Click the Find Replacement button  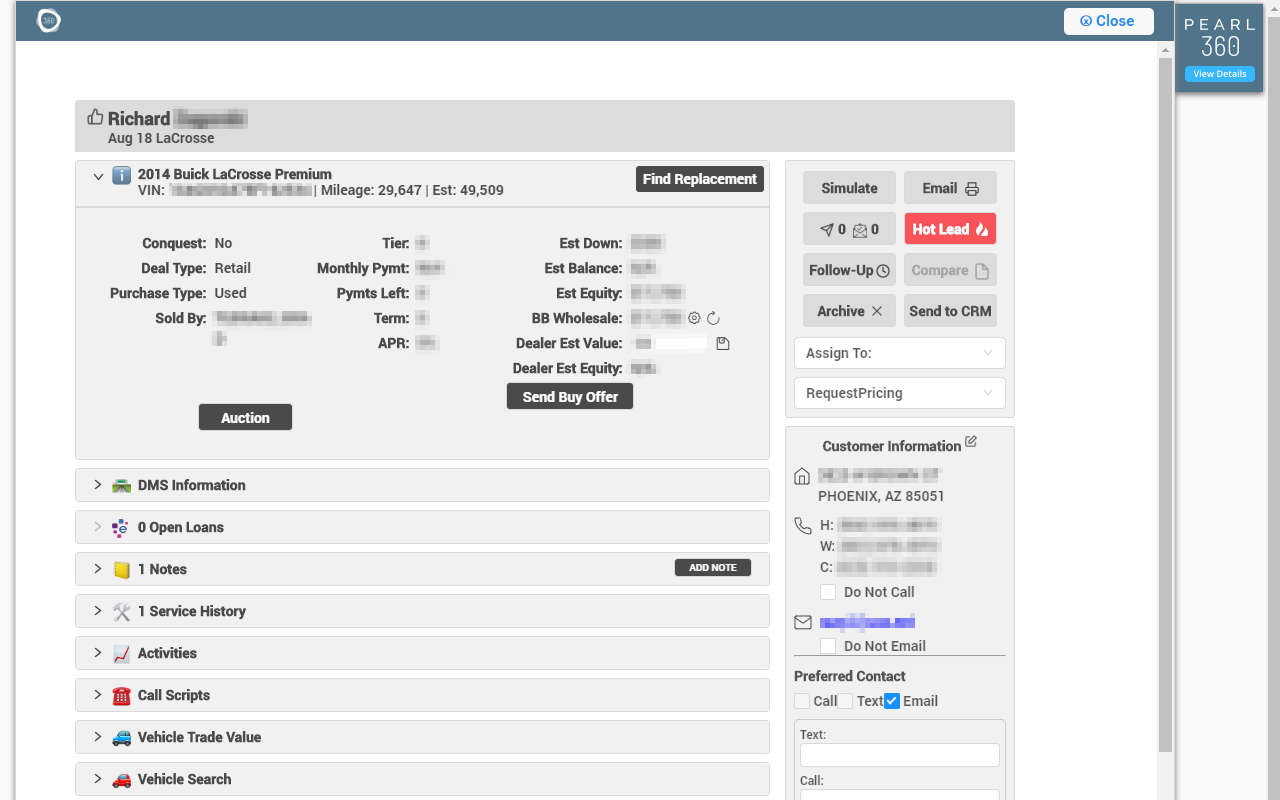[x=699, y=179]
